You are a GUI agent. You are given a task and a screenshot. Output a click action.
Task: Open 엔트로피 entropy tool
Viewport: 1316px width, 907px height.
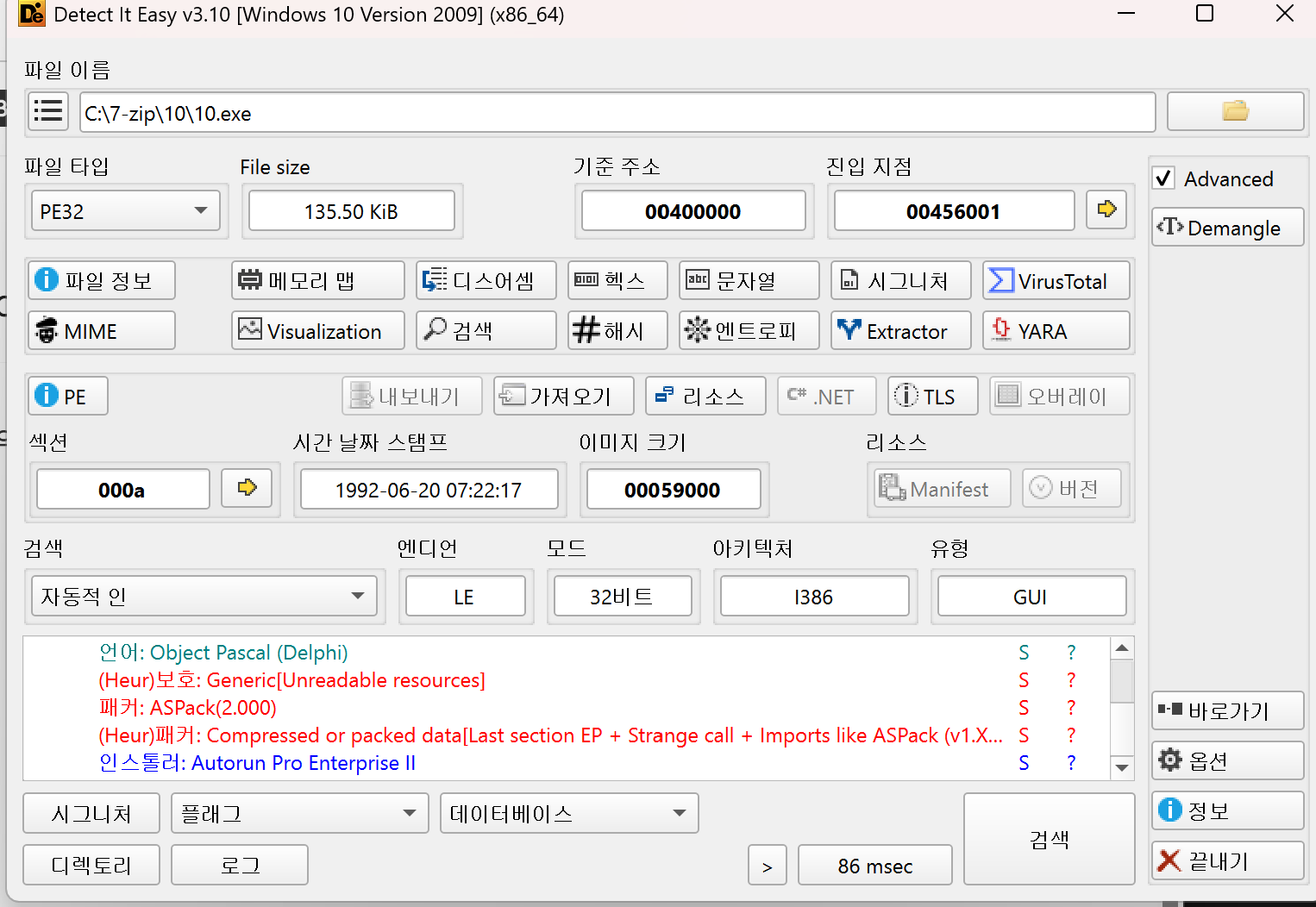tap(749, 330)
